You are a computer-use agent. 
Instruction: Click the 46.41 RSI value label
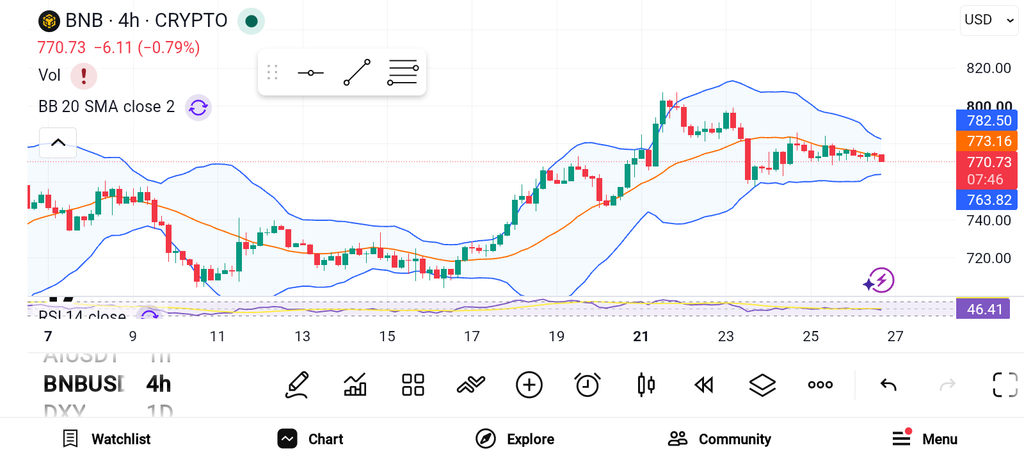(x=984, y=309)
